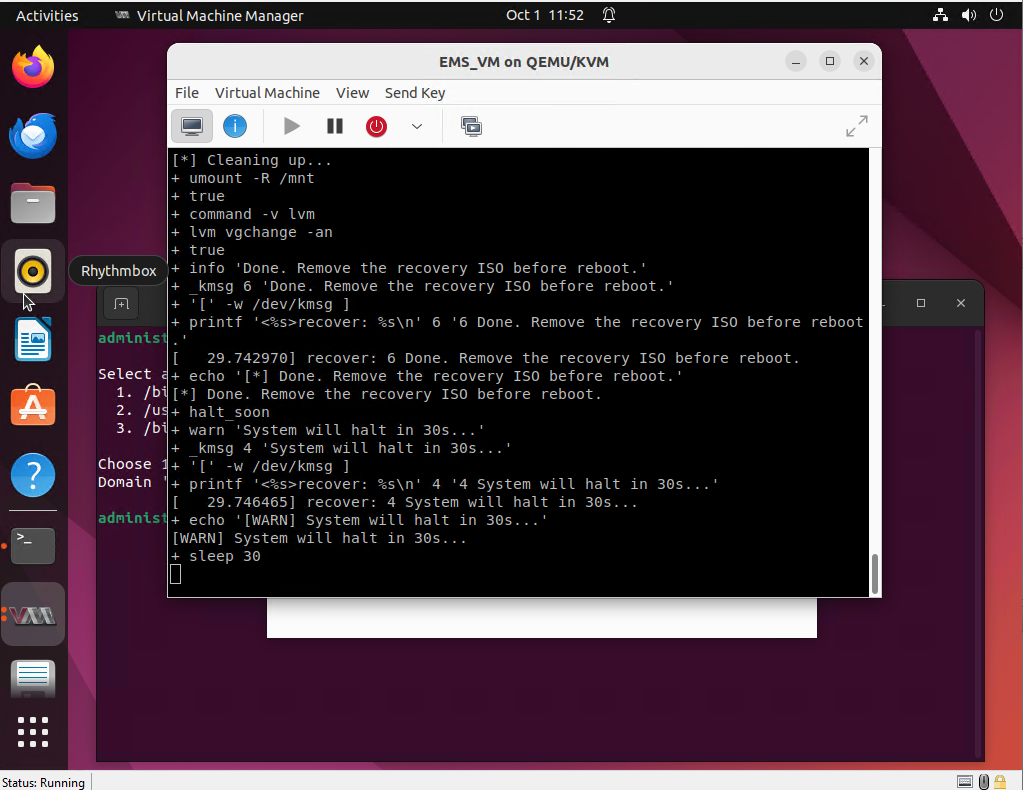Screen dimensions: 1023x790
Task: Click Activities in the top bar
Action: coord(47,15)
